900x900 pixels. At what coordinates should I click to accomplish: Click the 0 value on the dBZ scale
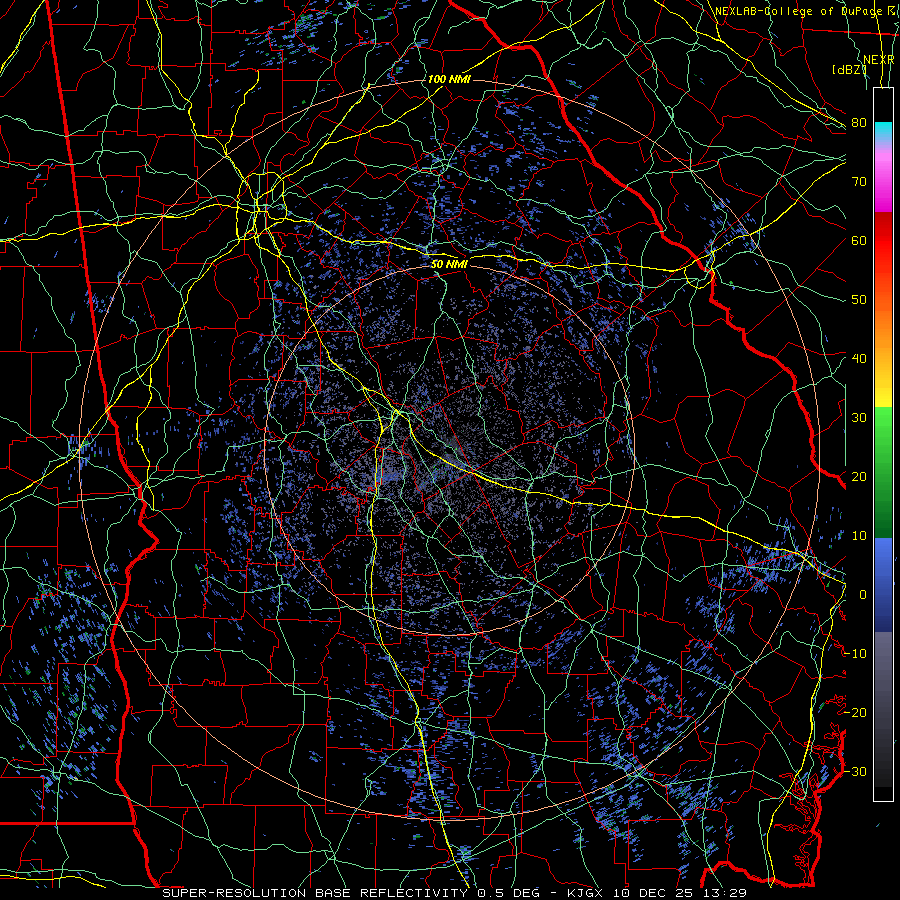[x=863, y=595]
